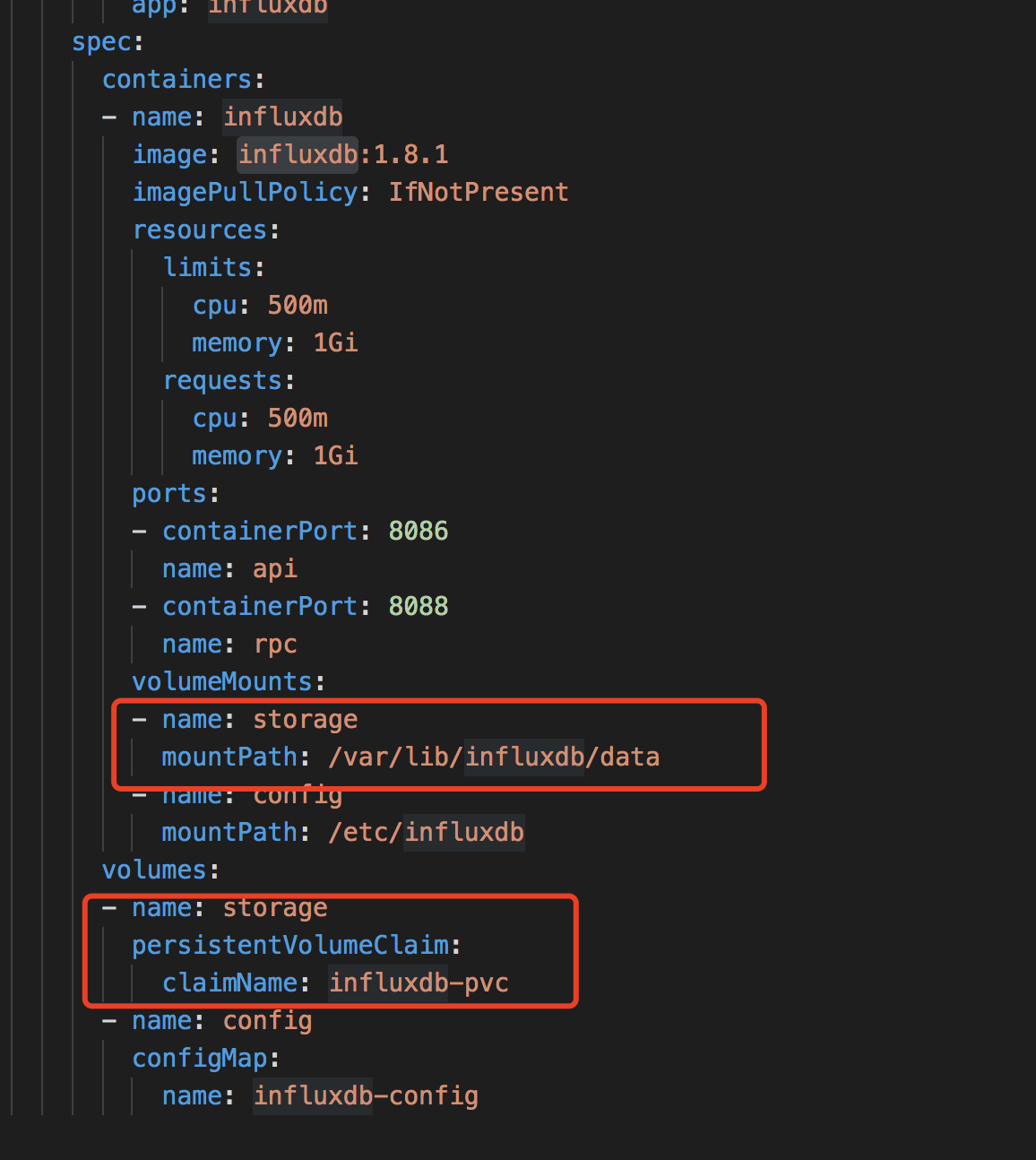Click claimName value 'influxdb-pvc'
Image resolution: width=1036 pixels, height=1160 pixels.
click(x=419, y=983)
